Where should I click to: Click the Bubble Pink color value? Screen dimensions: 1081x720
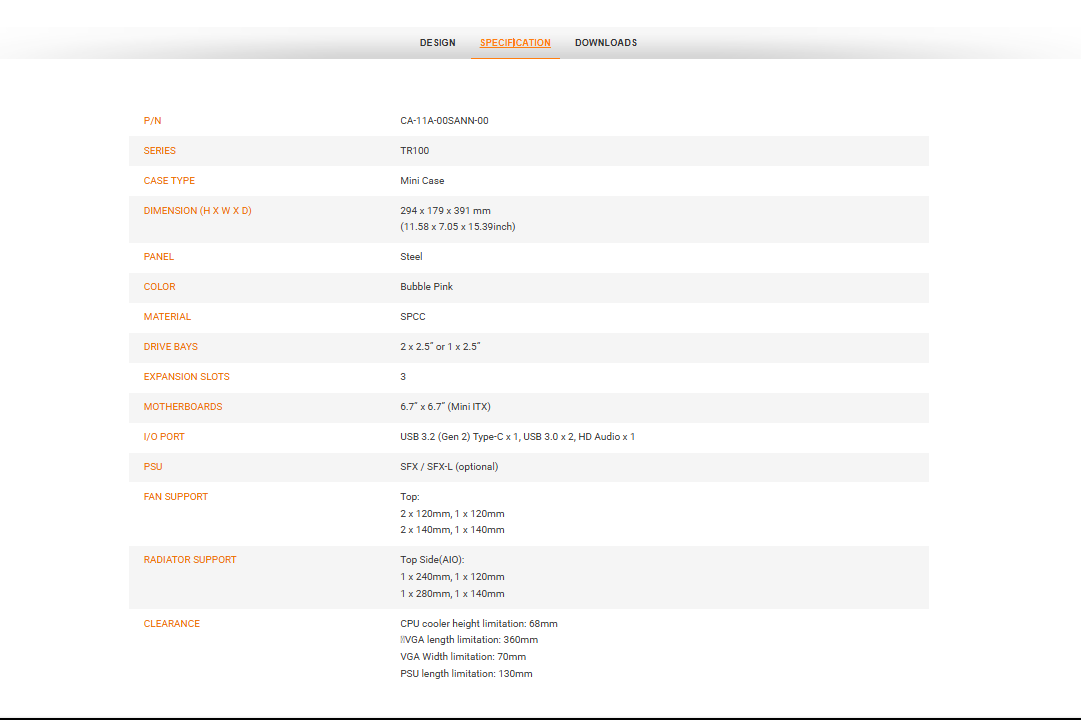(x=426, y=287)
